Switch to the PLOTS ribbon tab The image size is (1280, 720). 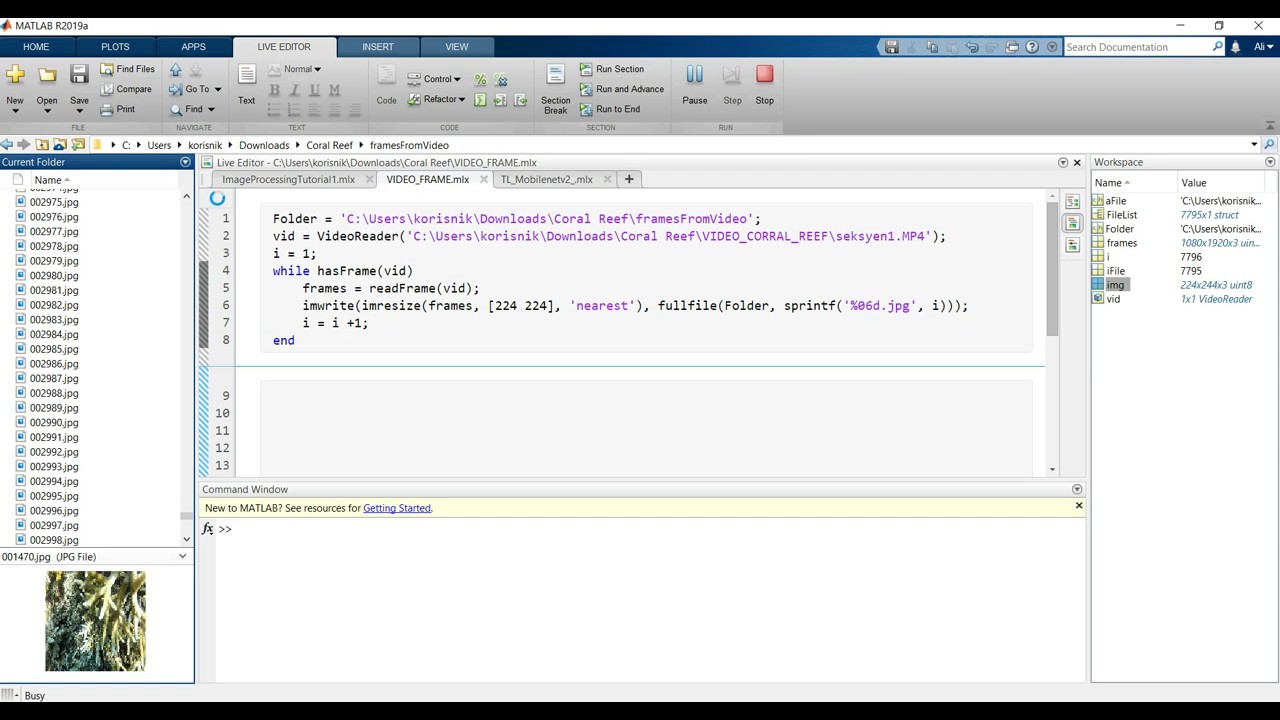click(115, 47)
